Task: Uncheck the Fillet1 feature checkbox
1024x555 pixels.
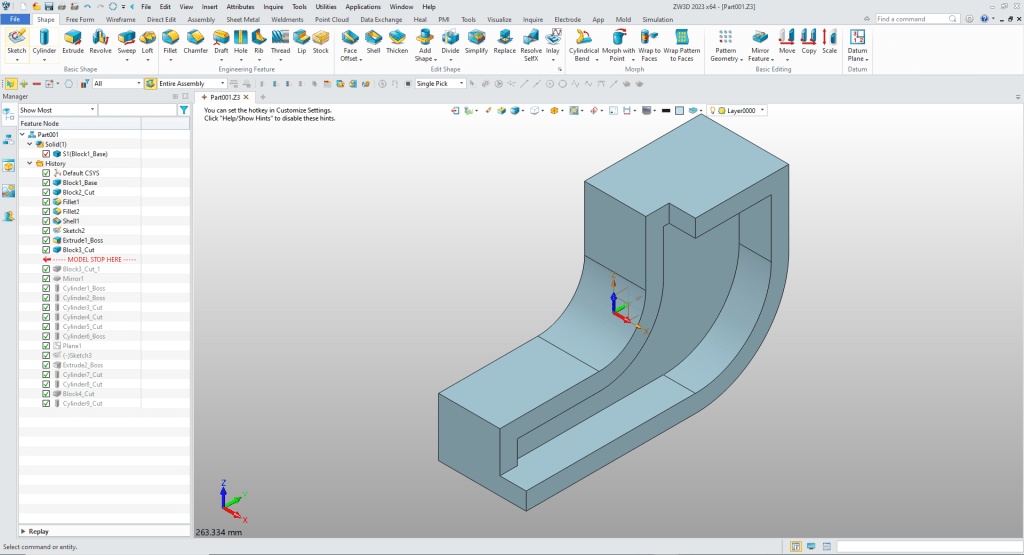Action: pyautogui.click(x=46, y=202)
